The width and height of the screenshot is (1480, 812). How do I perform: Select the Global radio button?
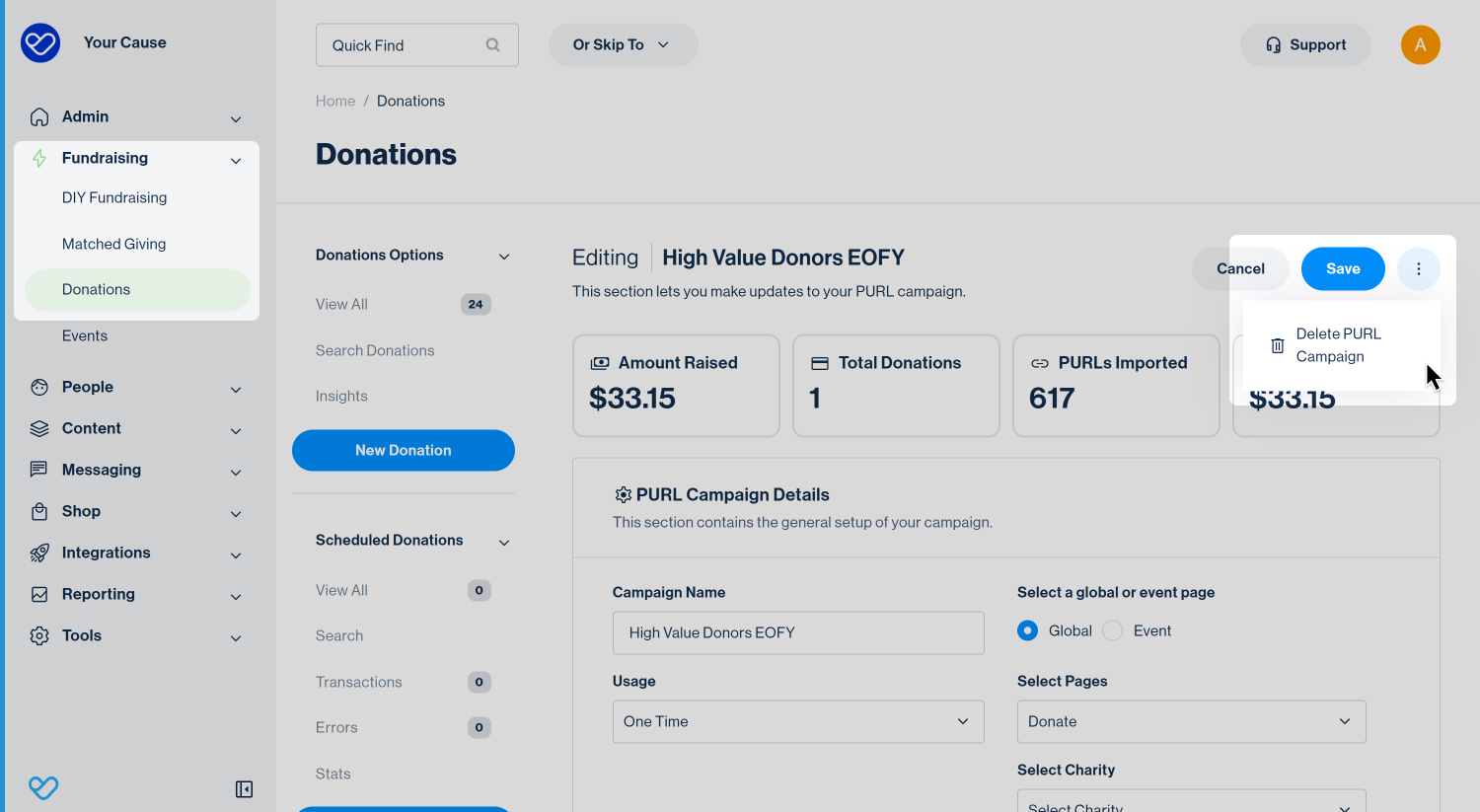click(1028, 630)
